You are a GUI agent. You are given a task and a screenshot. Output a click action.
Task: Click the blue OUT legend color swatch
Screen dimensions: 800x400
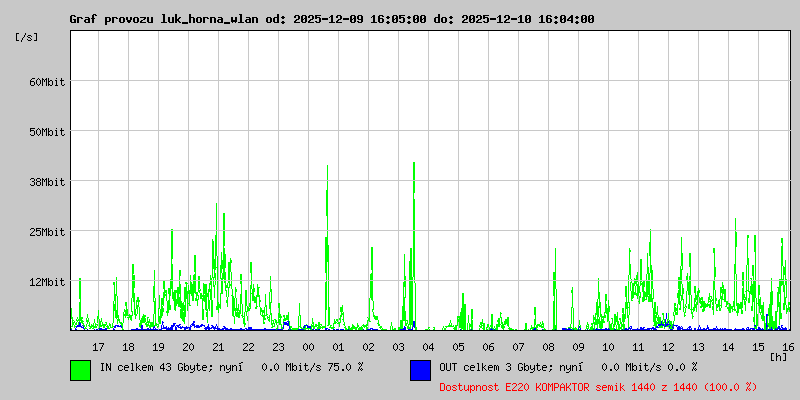click(420, 369)
